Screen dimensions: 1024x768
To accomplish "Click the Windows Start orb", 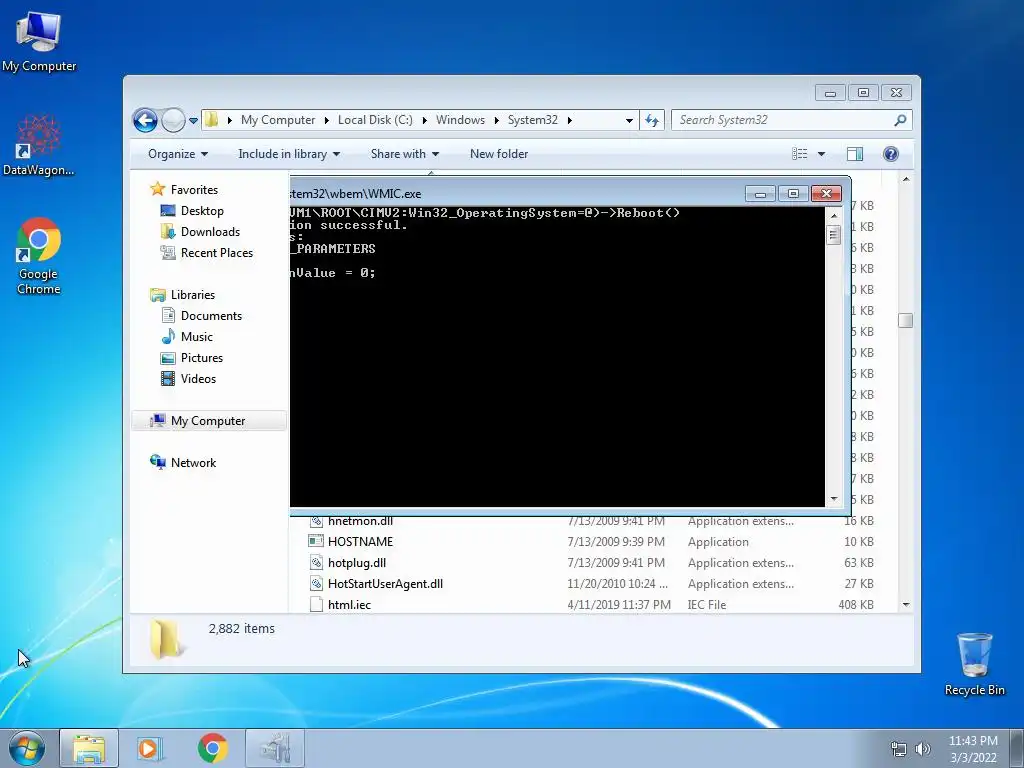I will [x=27, y=748].
